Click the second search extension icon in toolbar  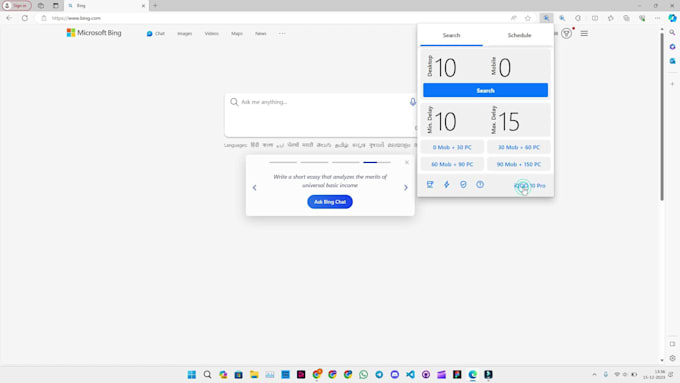pyautogui.click(x=562, y=18)
